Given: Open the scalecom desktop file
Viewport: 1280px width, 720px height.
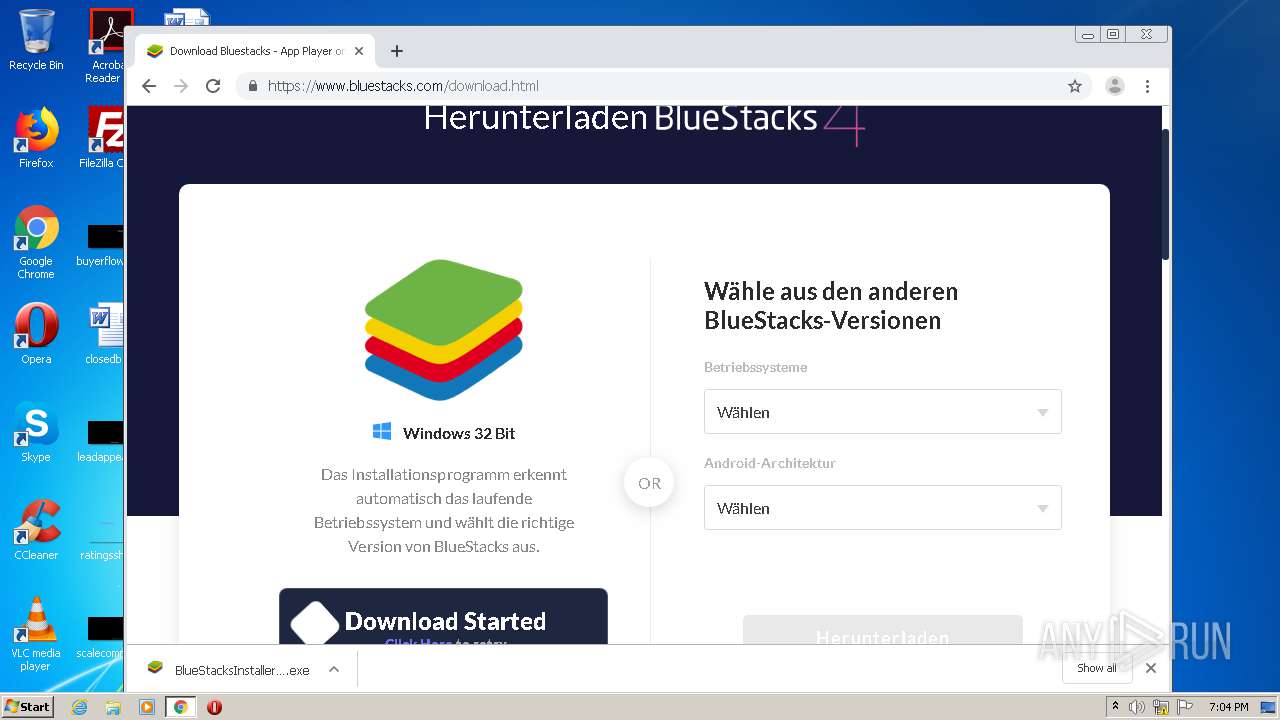Looking at the screenshot, I should 102,638.
